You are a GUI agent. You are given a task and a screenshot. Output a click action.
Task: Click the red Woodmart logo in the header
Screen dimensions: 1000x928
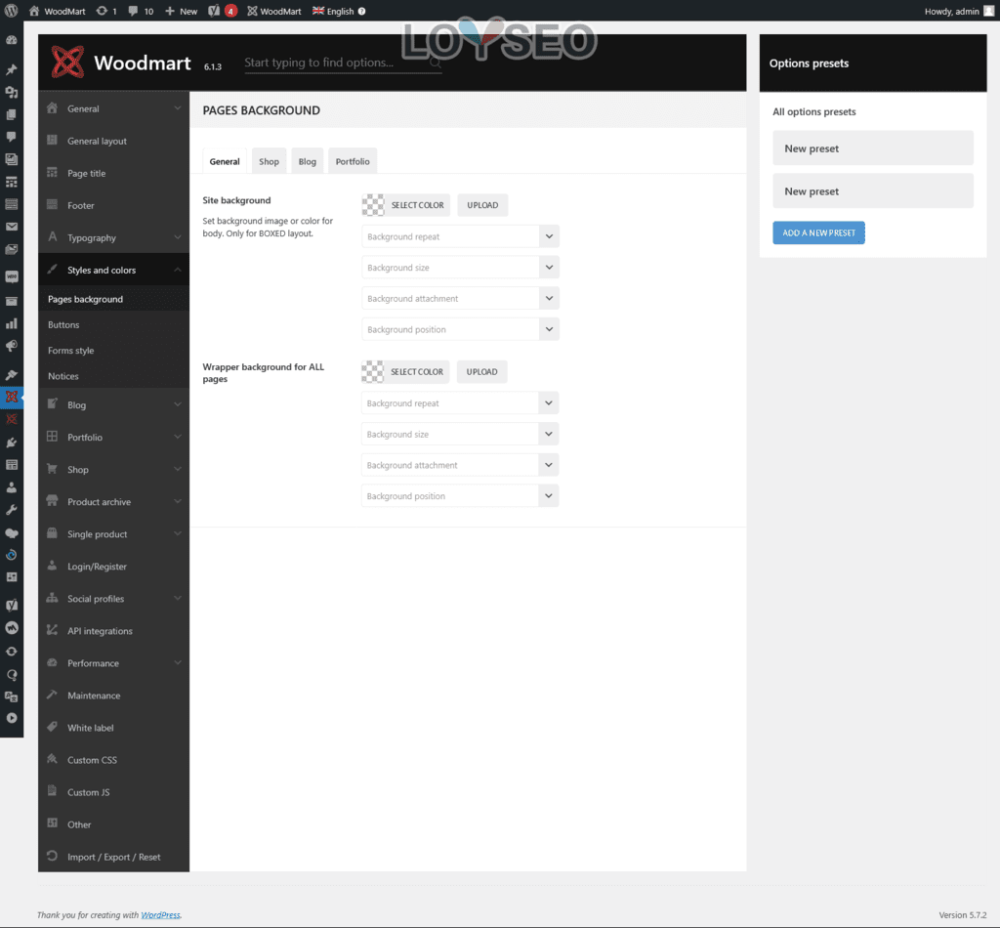coord(68,62)
